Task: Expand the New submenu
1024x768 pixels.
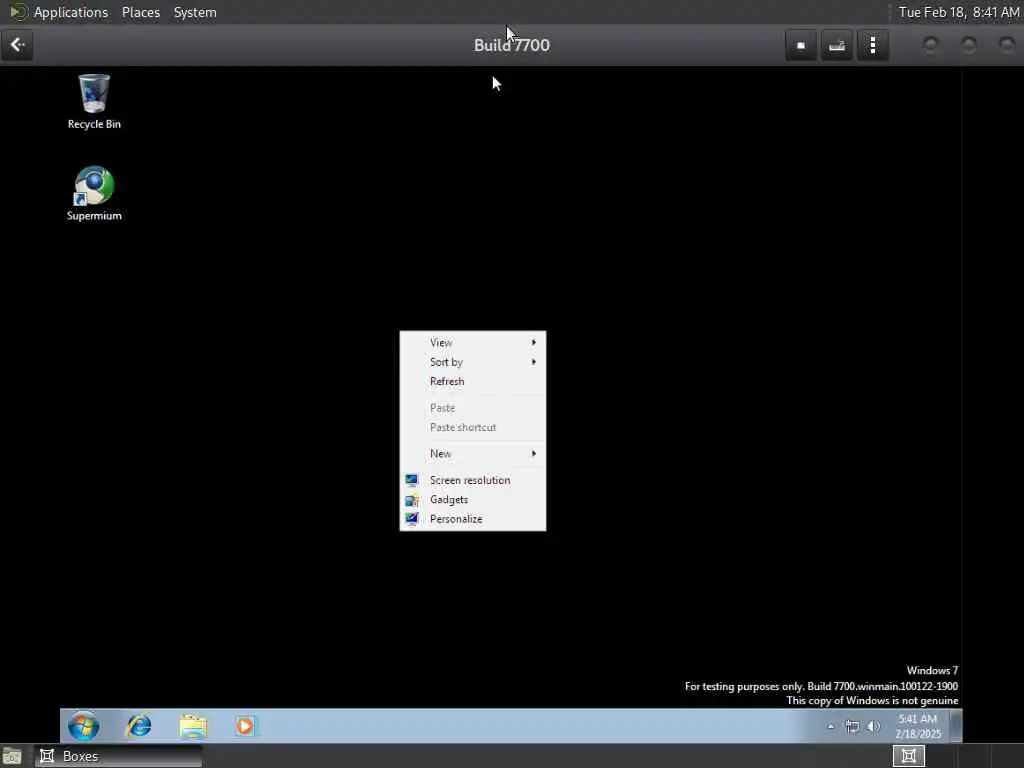Action: pos(473,453)
